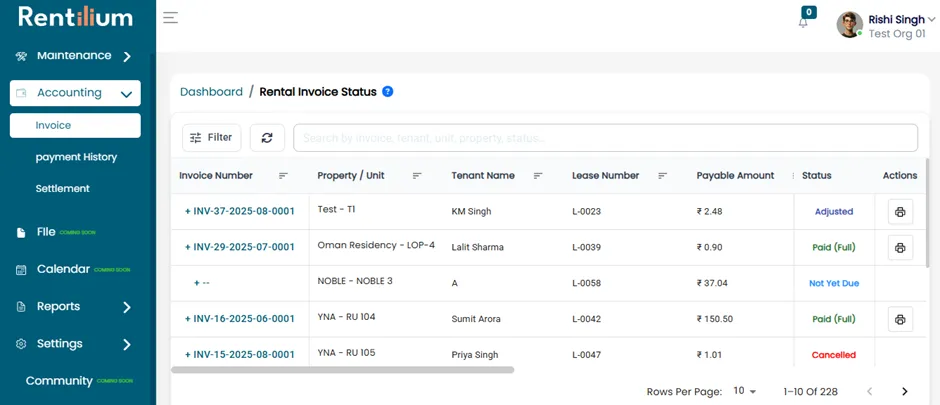This screenshot has width=940, height=405.
Task: Click the refresh icon button
Action: click(267, 138)
